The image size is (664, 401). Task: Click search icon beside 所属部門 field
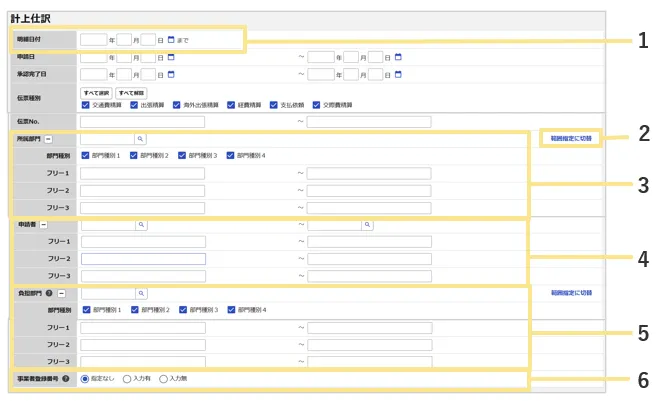(141, 139)
